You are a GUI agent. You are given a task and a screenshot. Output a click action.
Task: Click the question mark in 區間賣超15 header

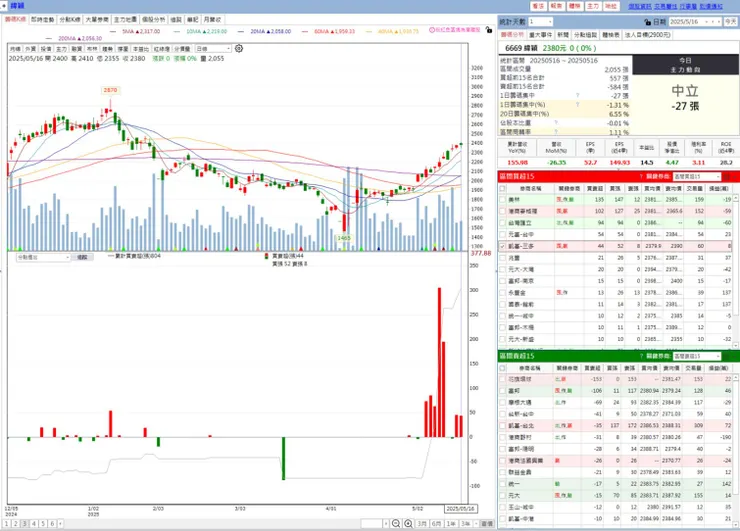[641, 356]
